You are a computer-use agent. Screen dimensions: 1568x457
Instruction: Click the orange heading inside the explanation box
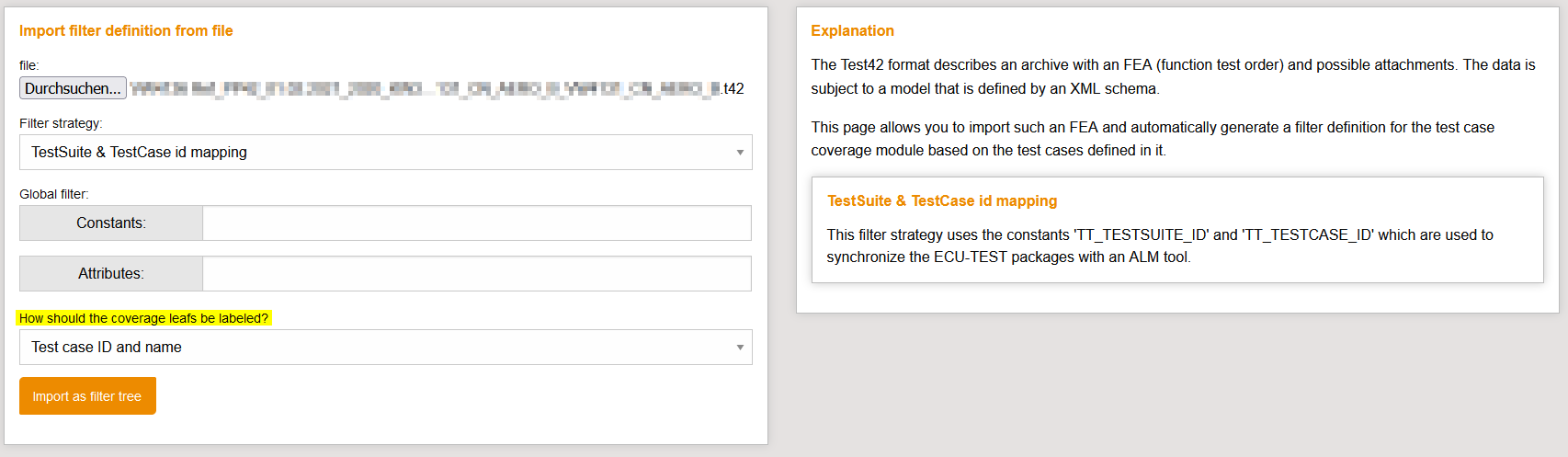(x=941, y=201)
